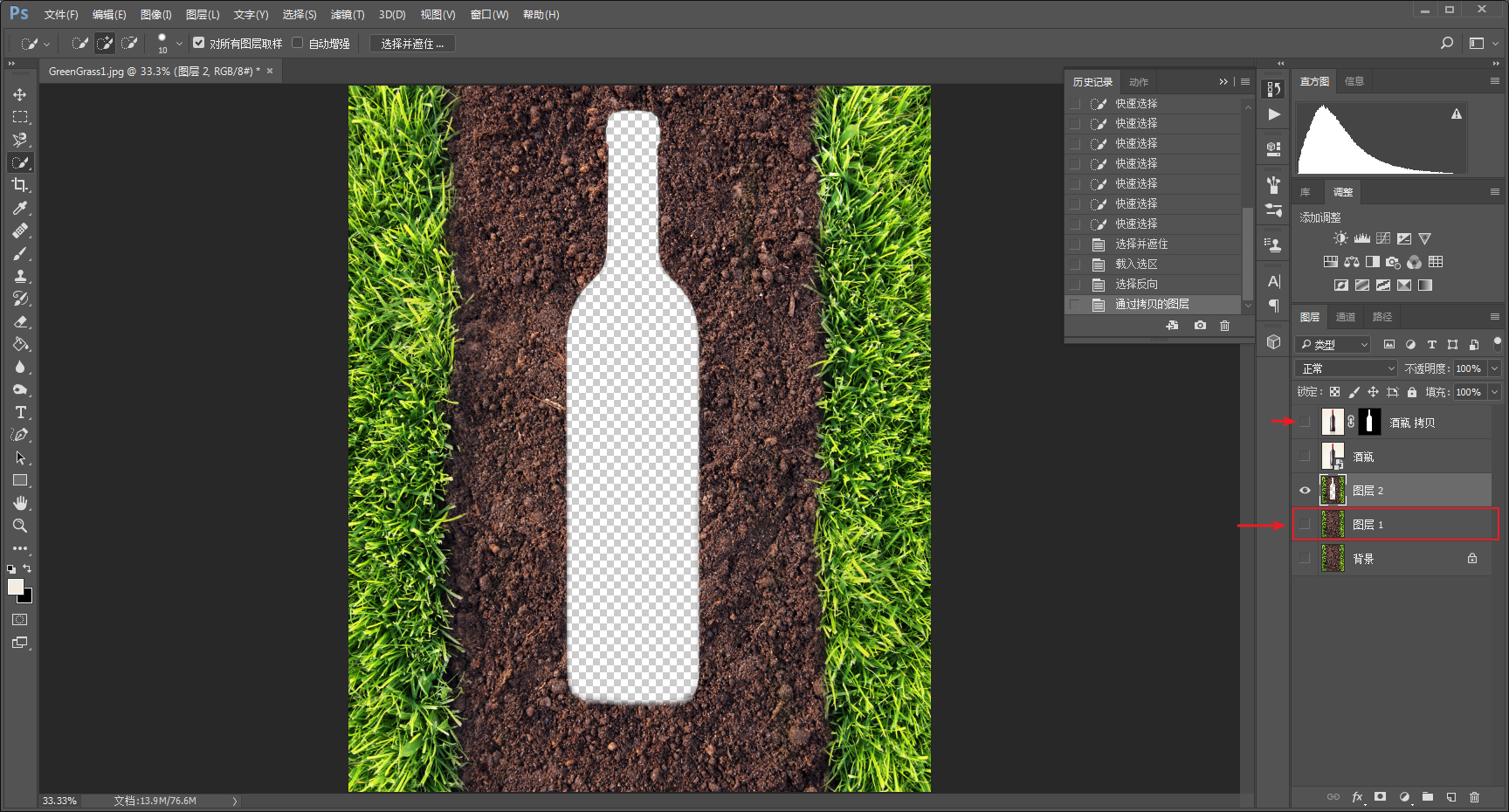
Task: Select the Move tool
Action: click(20, 94)
